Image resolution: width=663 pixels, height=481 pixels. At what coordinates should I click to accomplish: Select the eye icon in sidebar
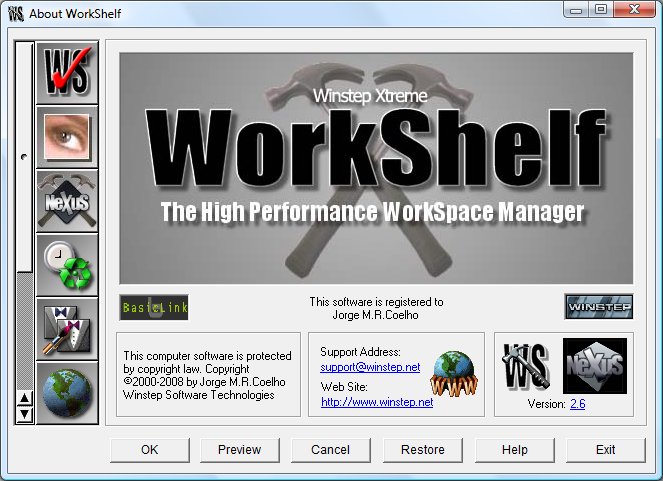[x=67, y=135]
